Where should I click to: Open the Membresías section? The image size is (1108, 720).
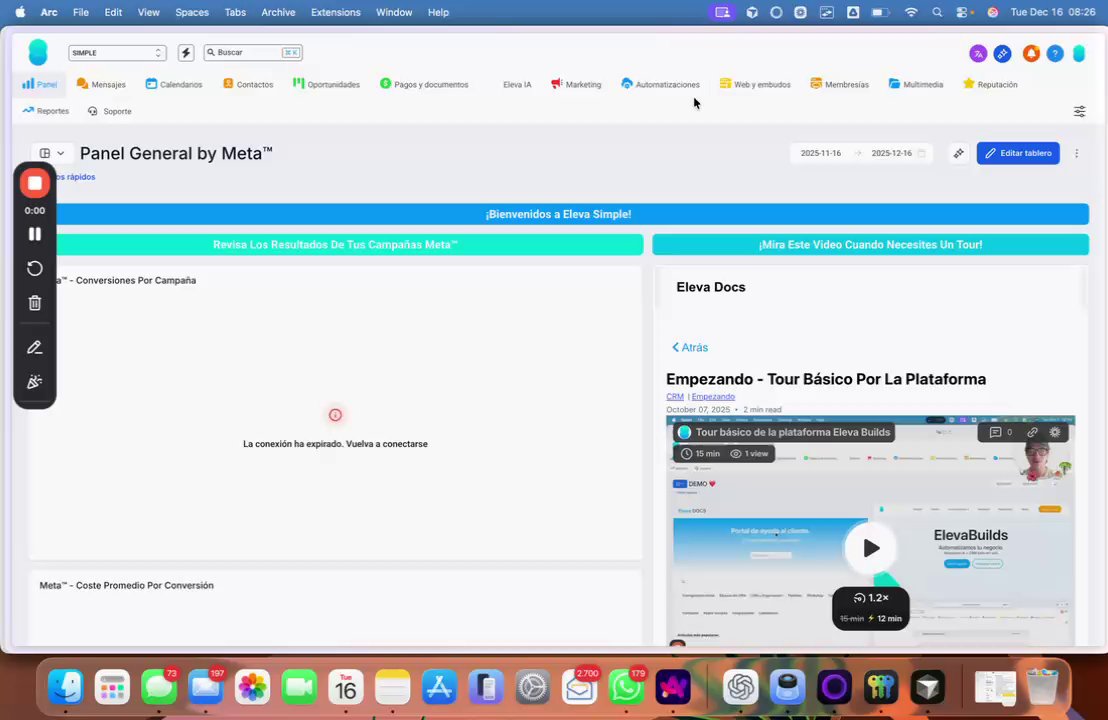pos(839,84)
